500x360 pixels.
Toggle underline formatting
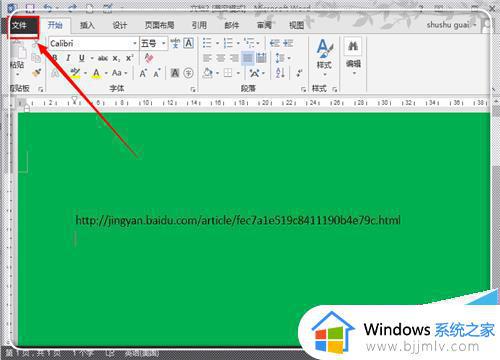coord(82,58)
